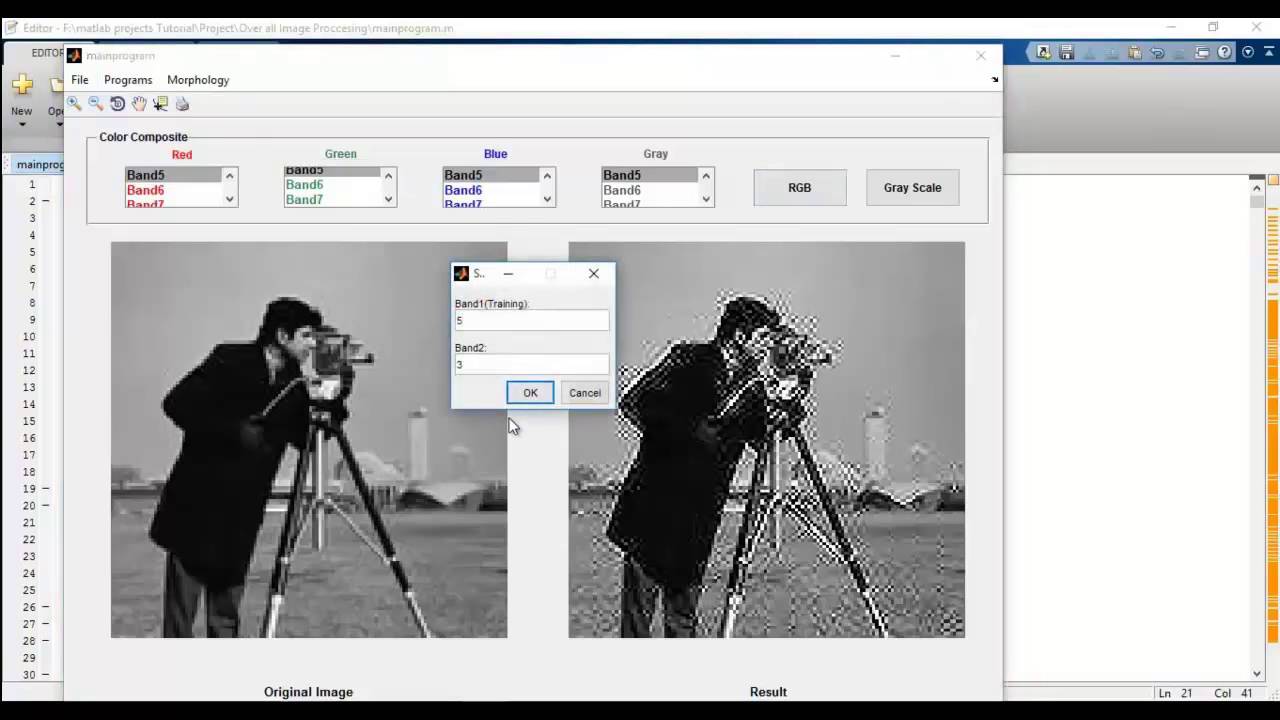Select Band6 in the Blue list
Screen dimensions: 1280x720
click(x=491, y=190)
